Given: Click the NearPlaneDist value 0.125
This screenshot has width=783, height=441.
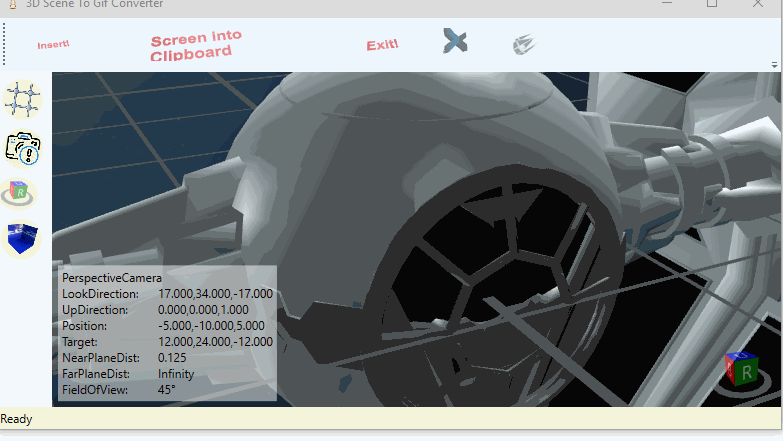Looking at the screenshot, I should pyautogui.click(x=172, y=358).
